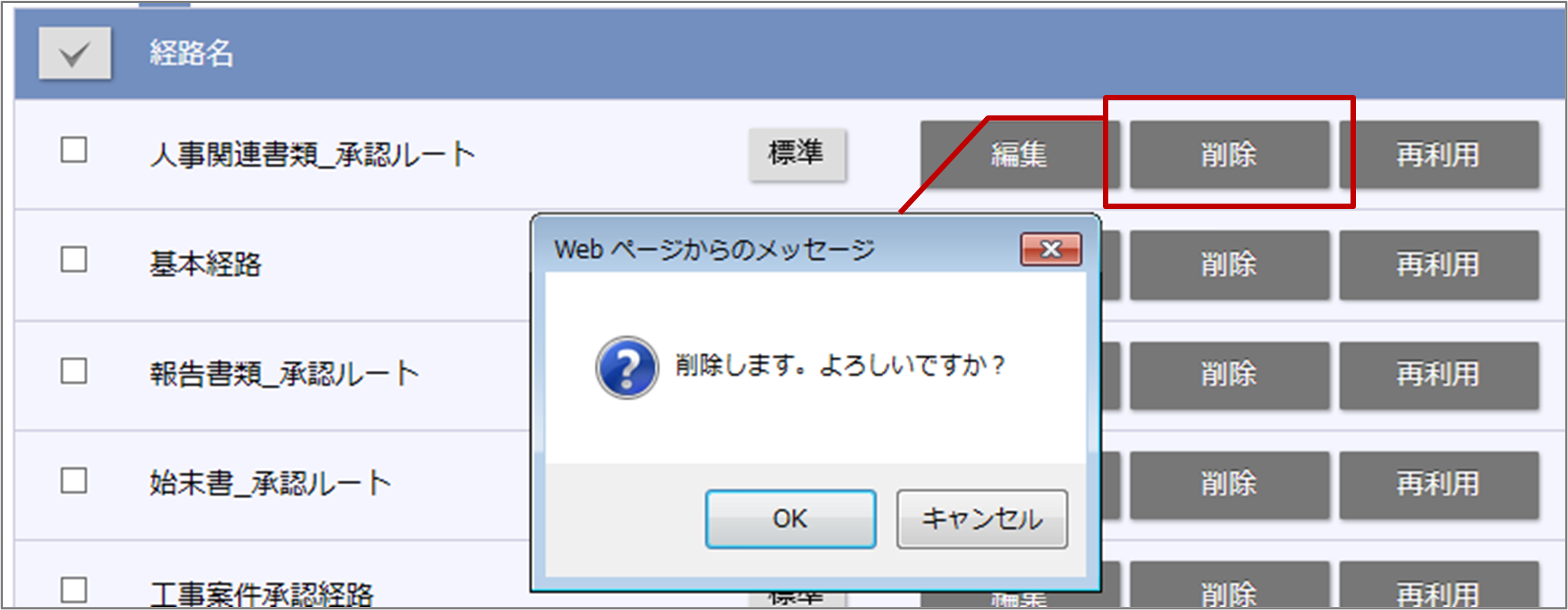The width and height of the screenshot is (1568, 610).
Task: Check the box for 始末書_承認ルート
Action: click(74, 480)
